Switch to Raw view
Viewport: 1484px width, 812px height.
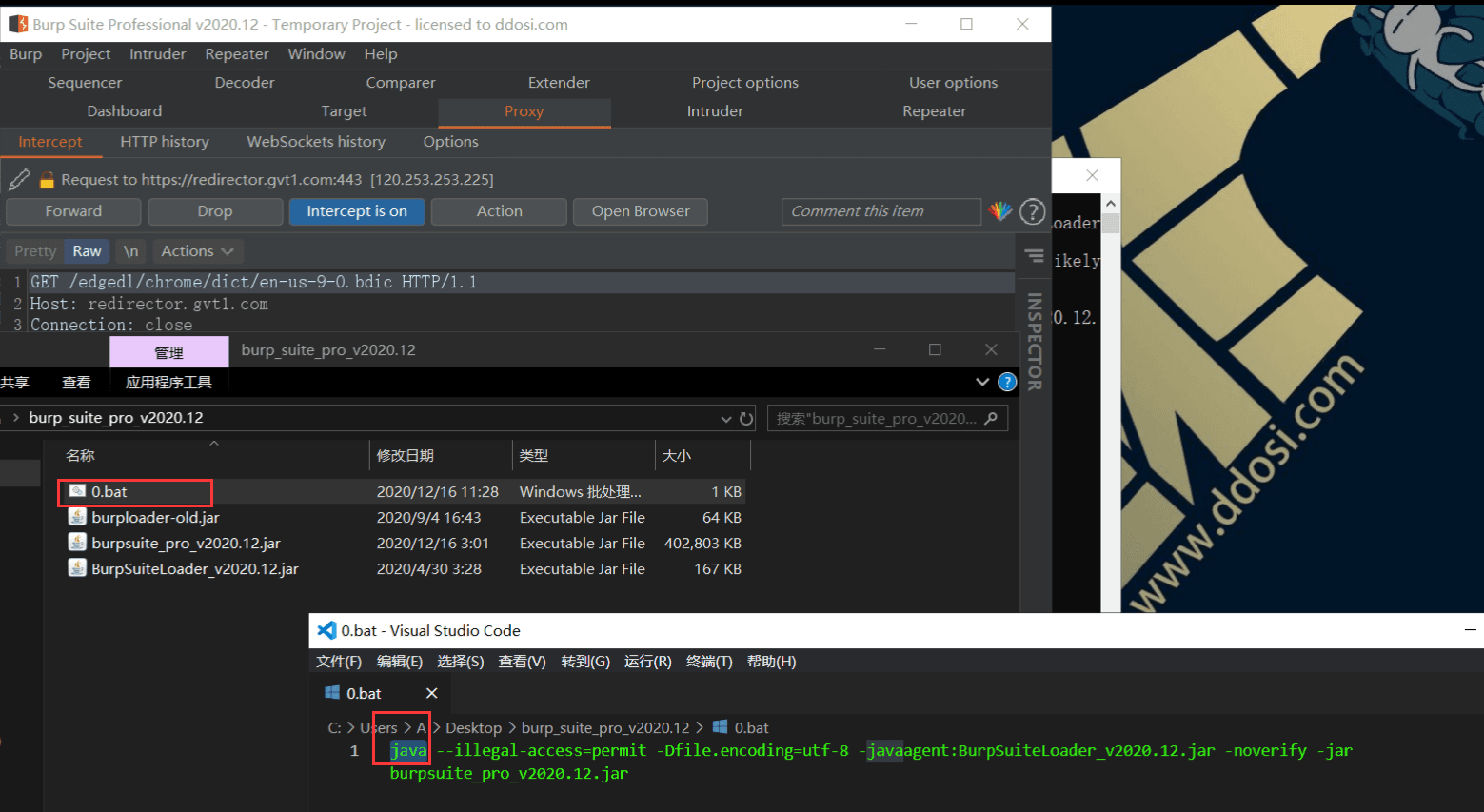tap(87, 251)
